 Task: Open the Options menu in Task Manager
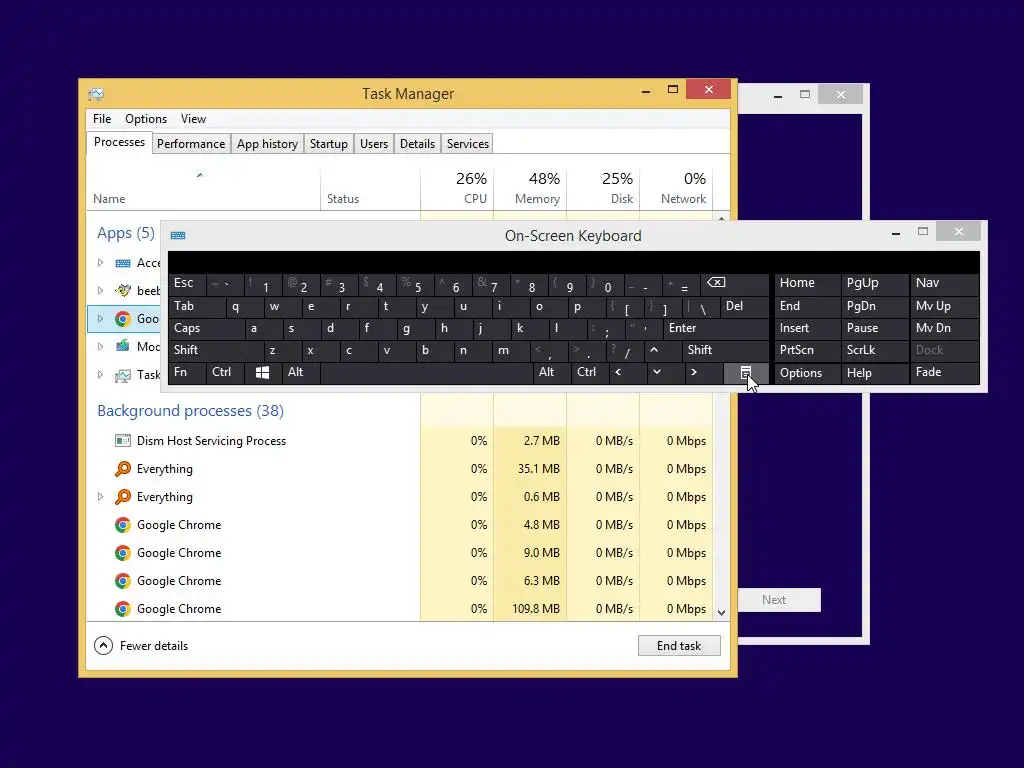click(146, 119)
